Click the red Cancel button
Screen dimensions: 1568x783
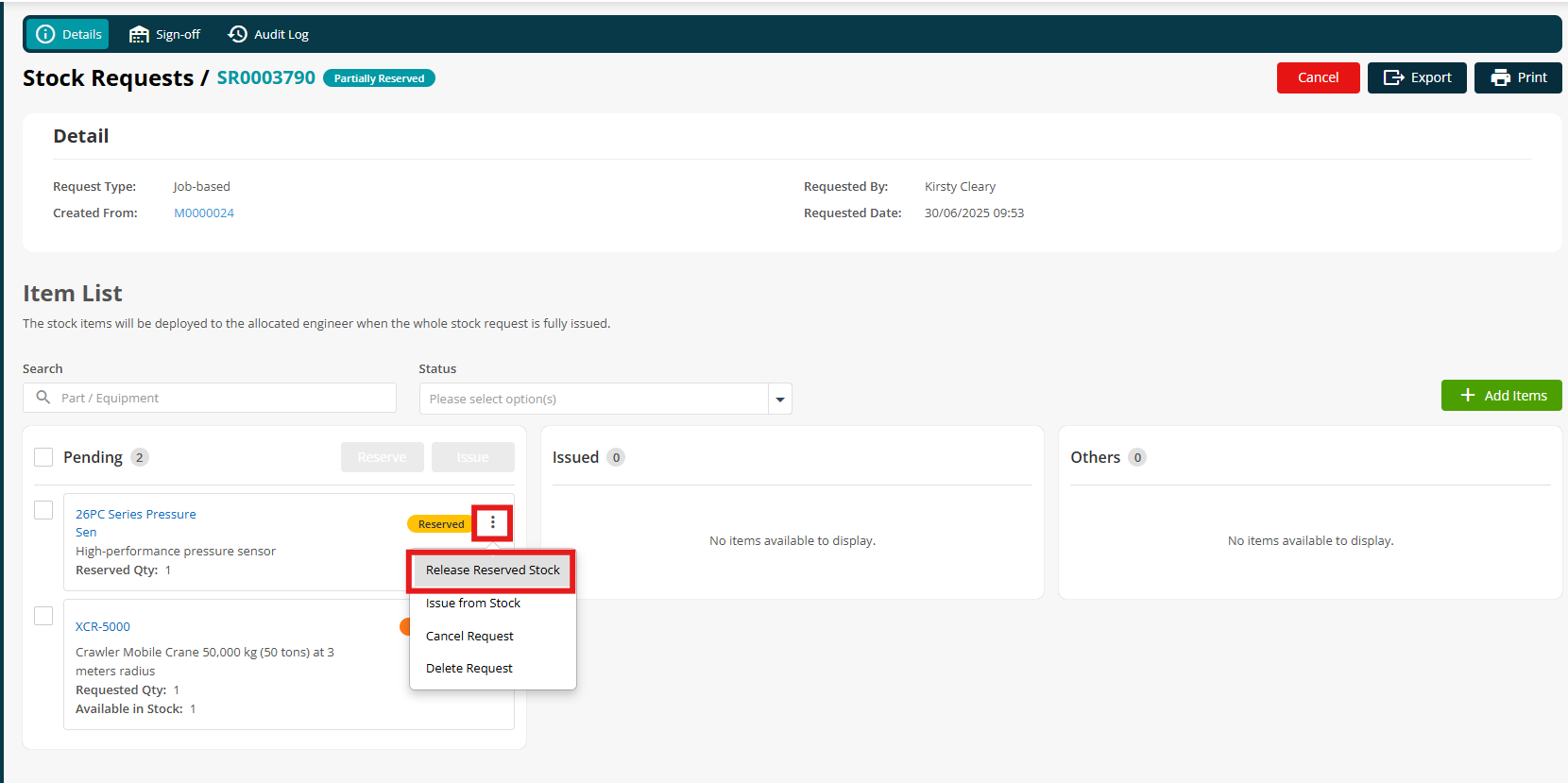(1318, 77)
